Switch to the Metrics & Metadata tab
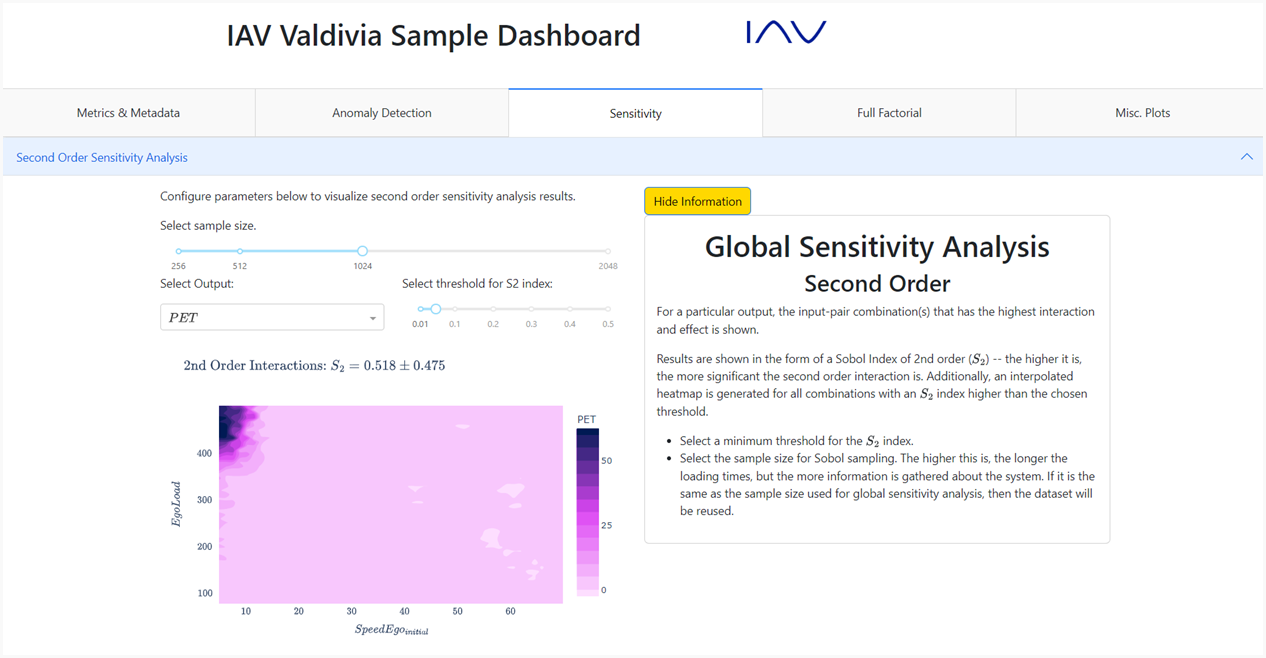 click(128, 113)
